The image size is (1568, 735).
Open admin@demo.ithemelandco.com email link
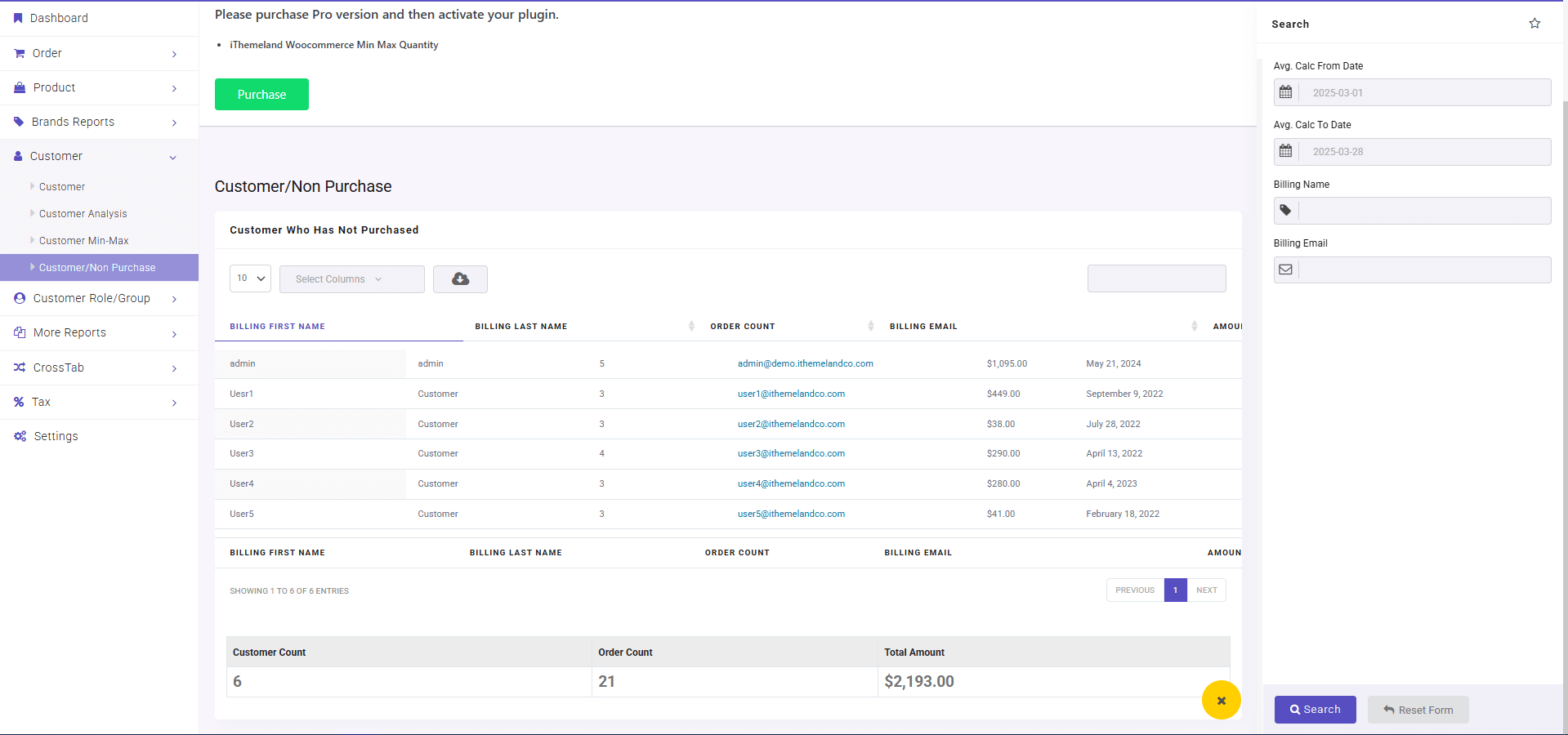click(806, 363)
